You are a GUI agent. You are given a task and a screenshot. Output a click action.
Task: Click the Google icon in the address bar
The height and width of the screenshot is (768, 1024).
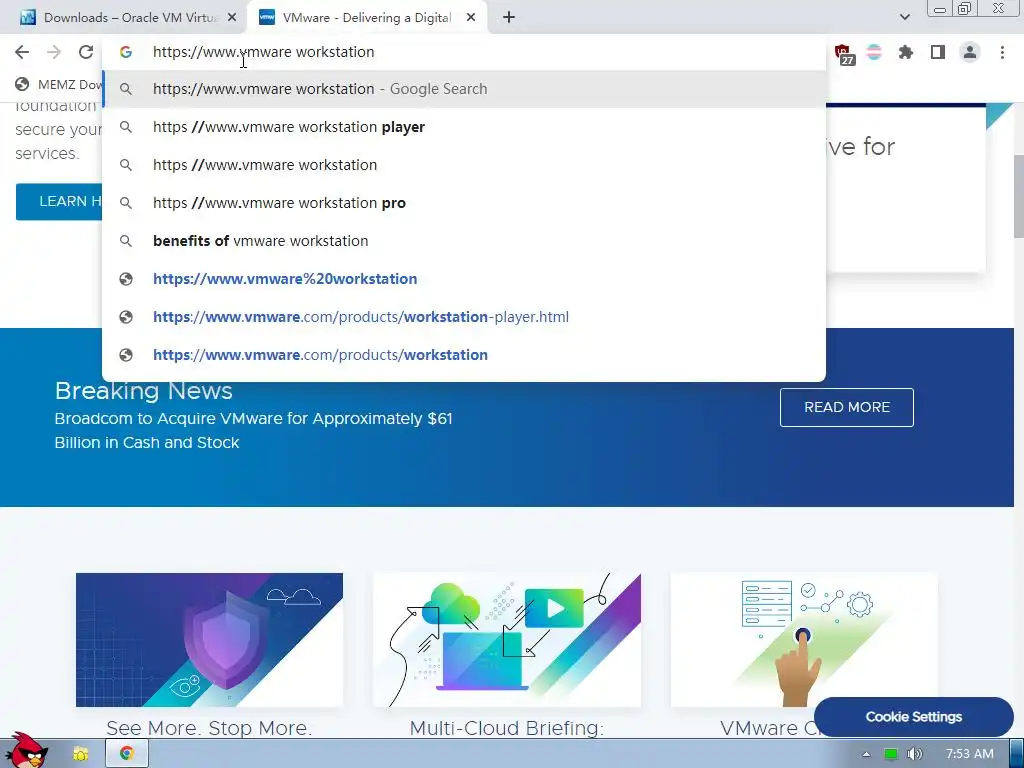(126, 52)
